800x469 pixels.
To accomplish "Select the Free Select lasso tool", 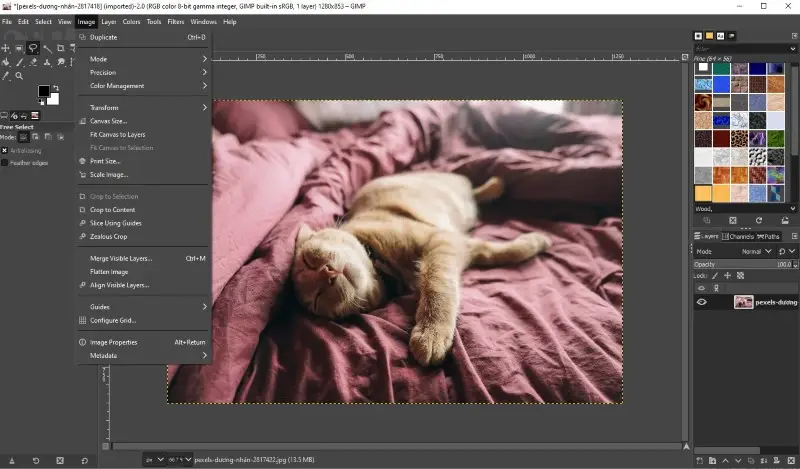I will point(33,47).
